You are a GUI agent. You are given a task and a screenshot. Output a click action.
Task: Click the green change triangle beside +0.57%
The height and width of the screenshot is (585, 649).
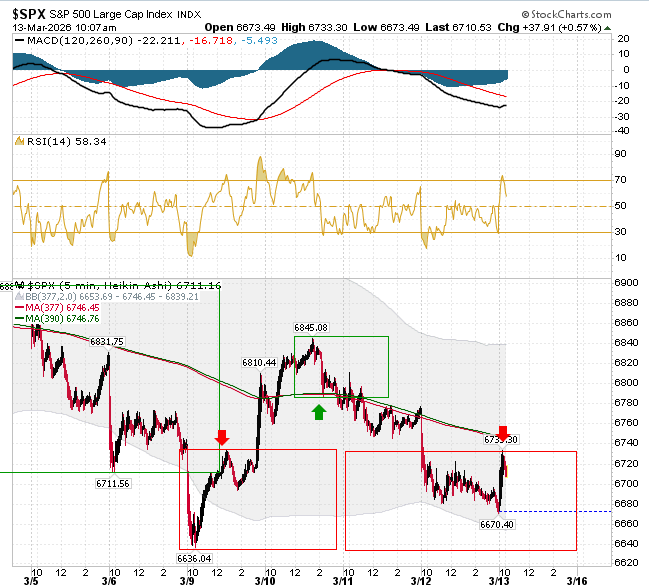[x=607, y=28]
